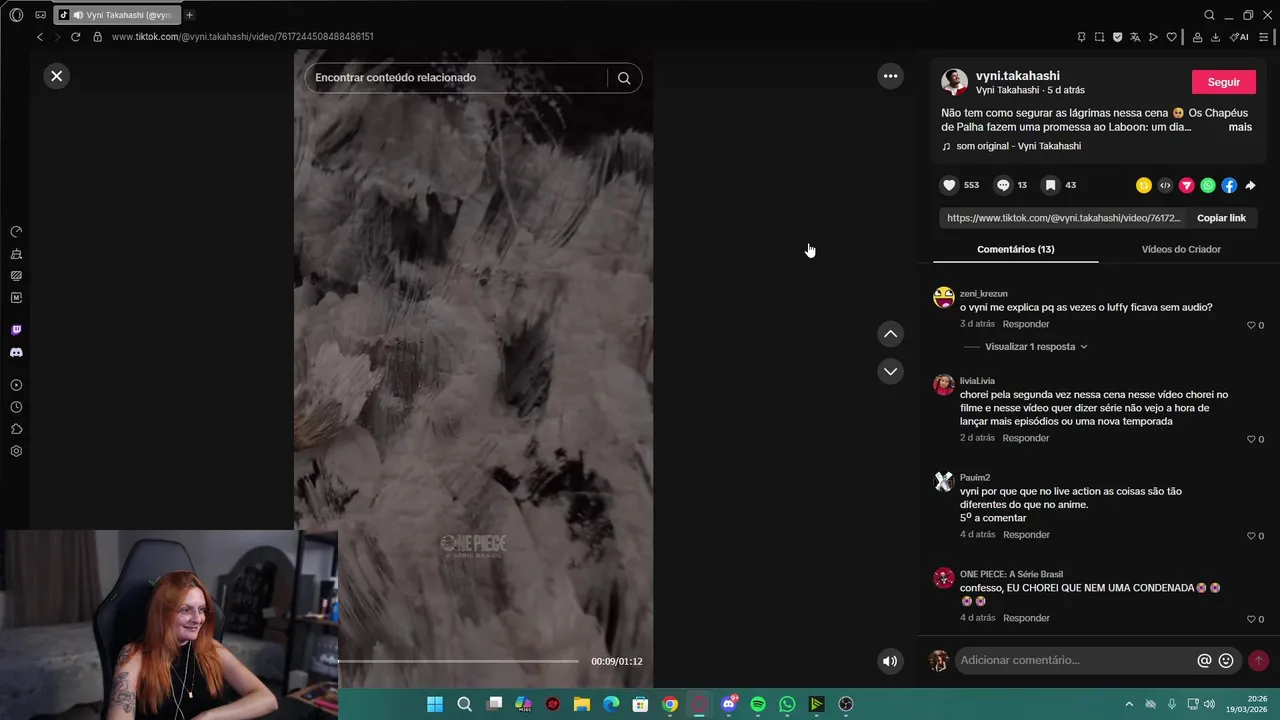Share to WhatsApp icon
Screen dimensions: 1280x720
(1208, 185)
